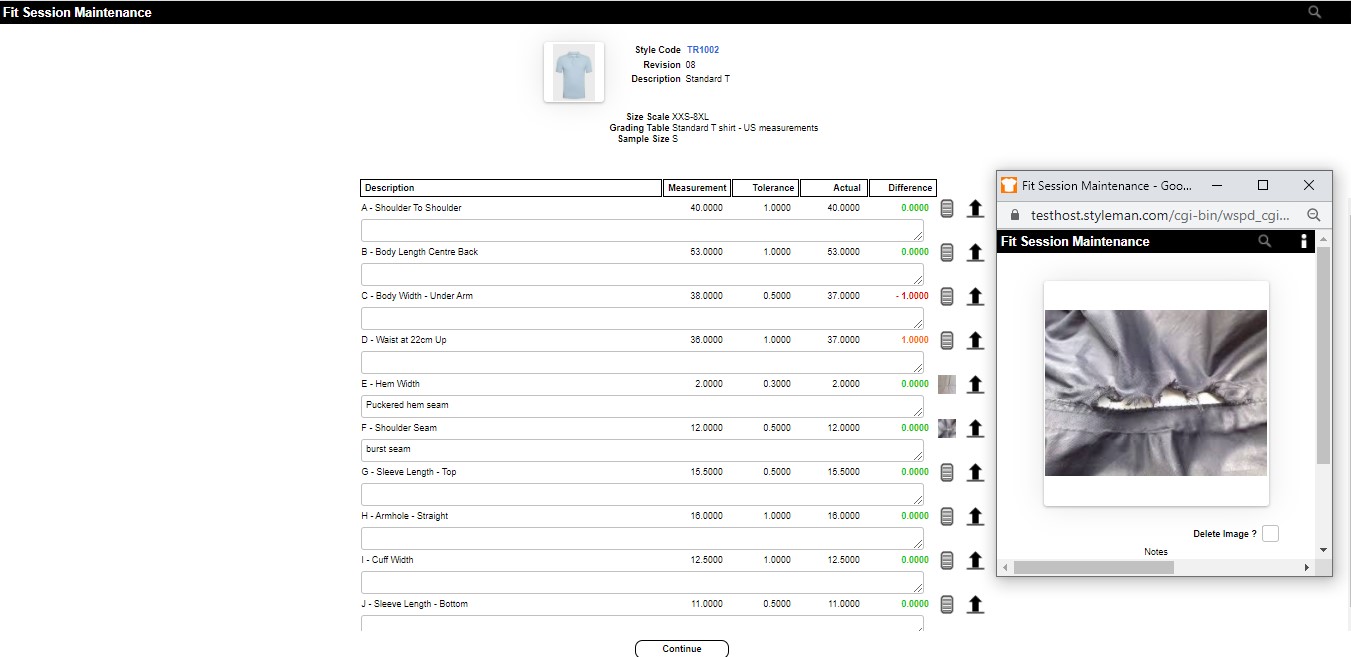Click the blue T-shirt style thumbnail
The image size is (1351, 657).
(574, 72)
